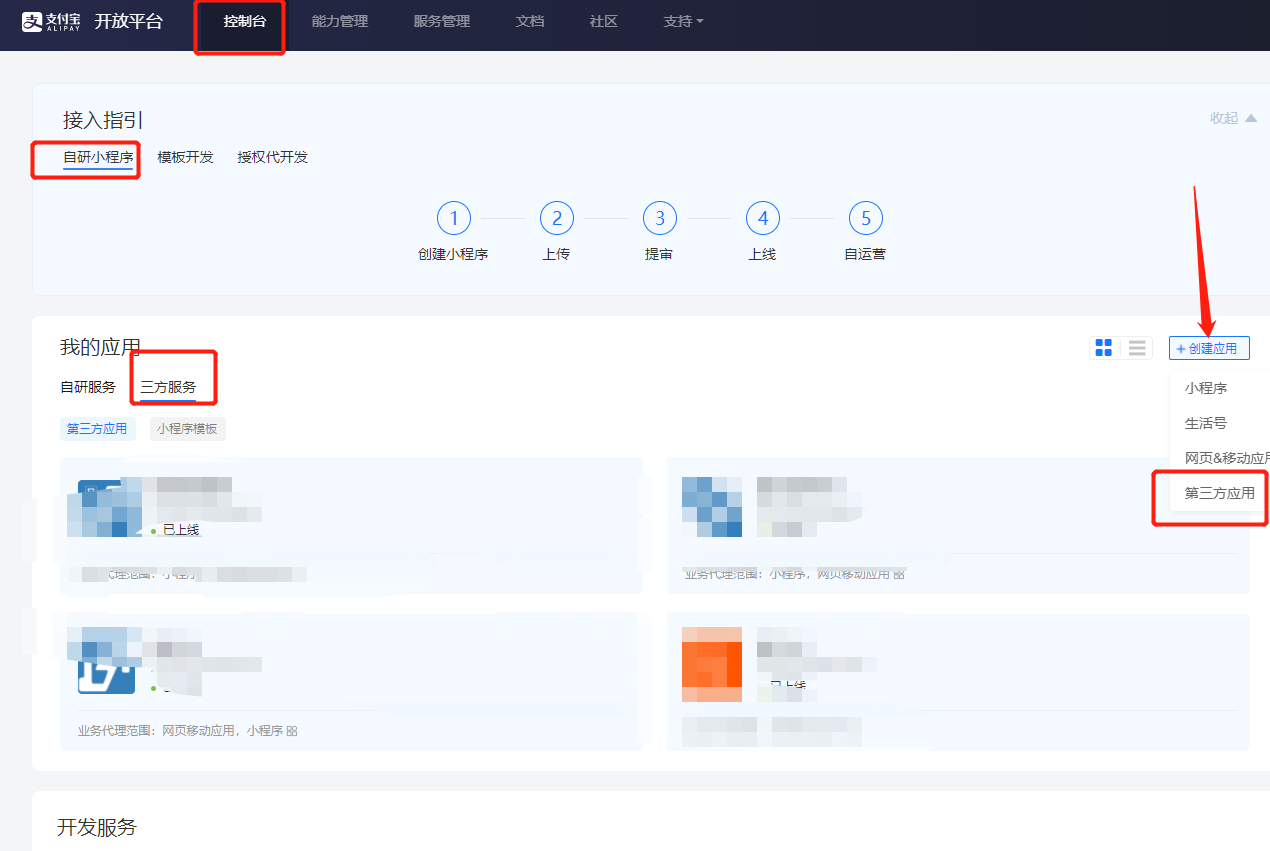Click the Alipay logo in the header
The height and width of the screenshot is (851, 1270).
pyautogui.click(x=51, y=21)
